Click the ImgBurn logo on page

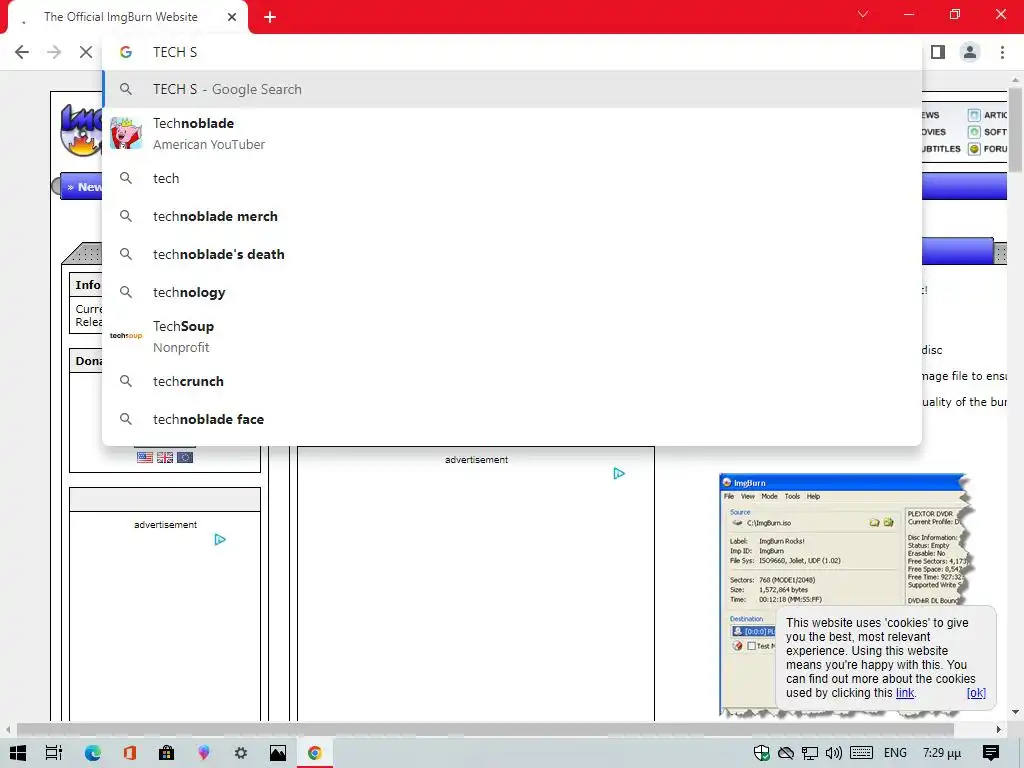(81, 131)
